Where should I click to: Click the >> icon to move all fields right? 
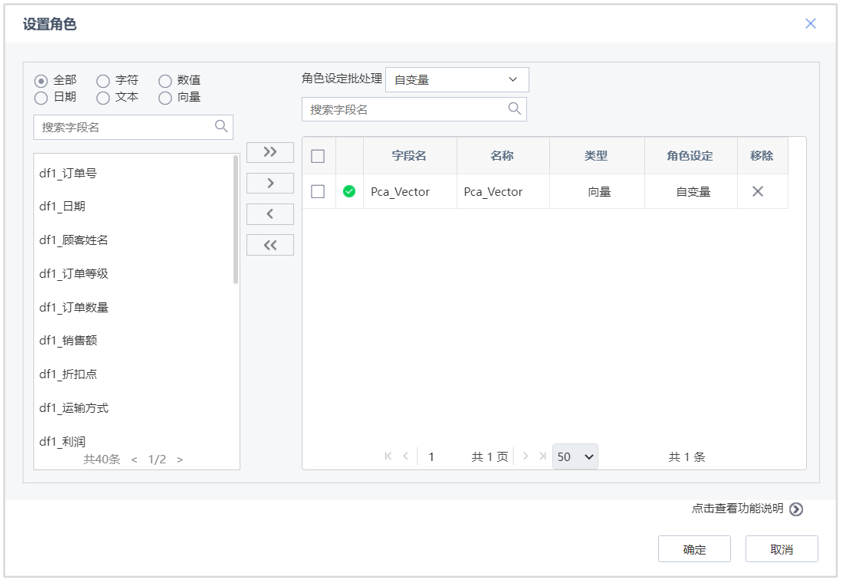269,152
